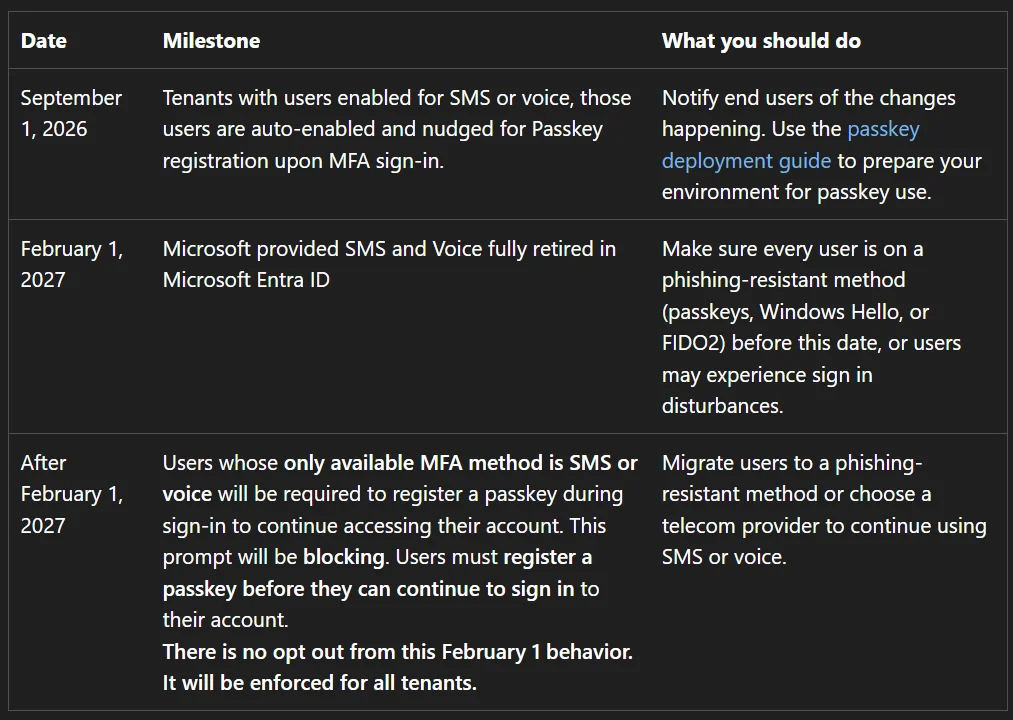Click the Date column header

(44, 41)
